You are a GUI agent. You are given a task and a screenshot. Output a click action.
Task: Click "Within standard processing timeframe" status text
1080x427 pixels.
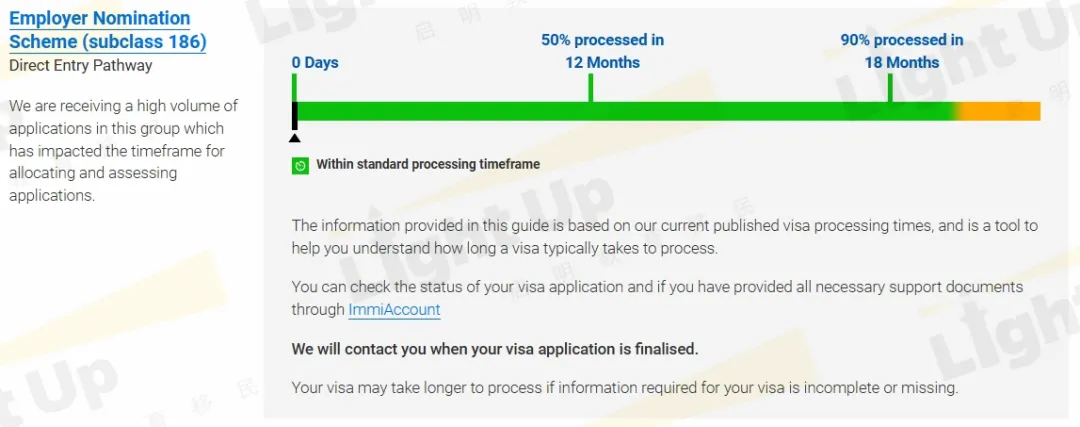(428, 165)
